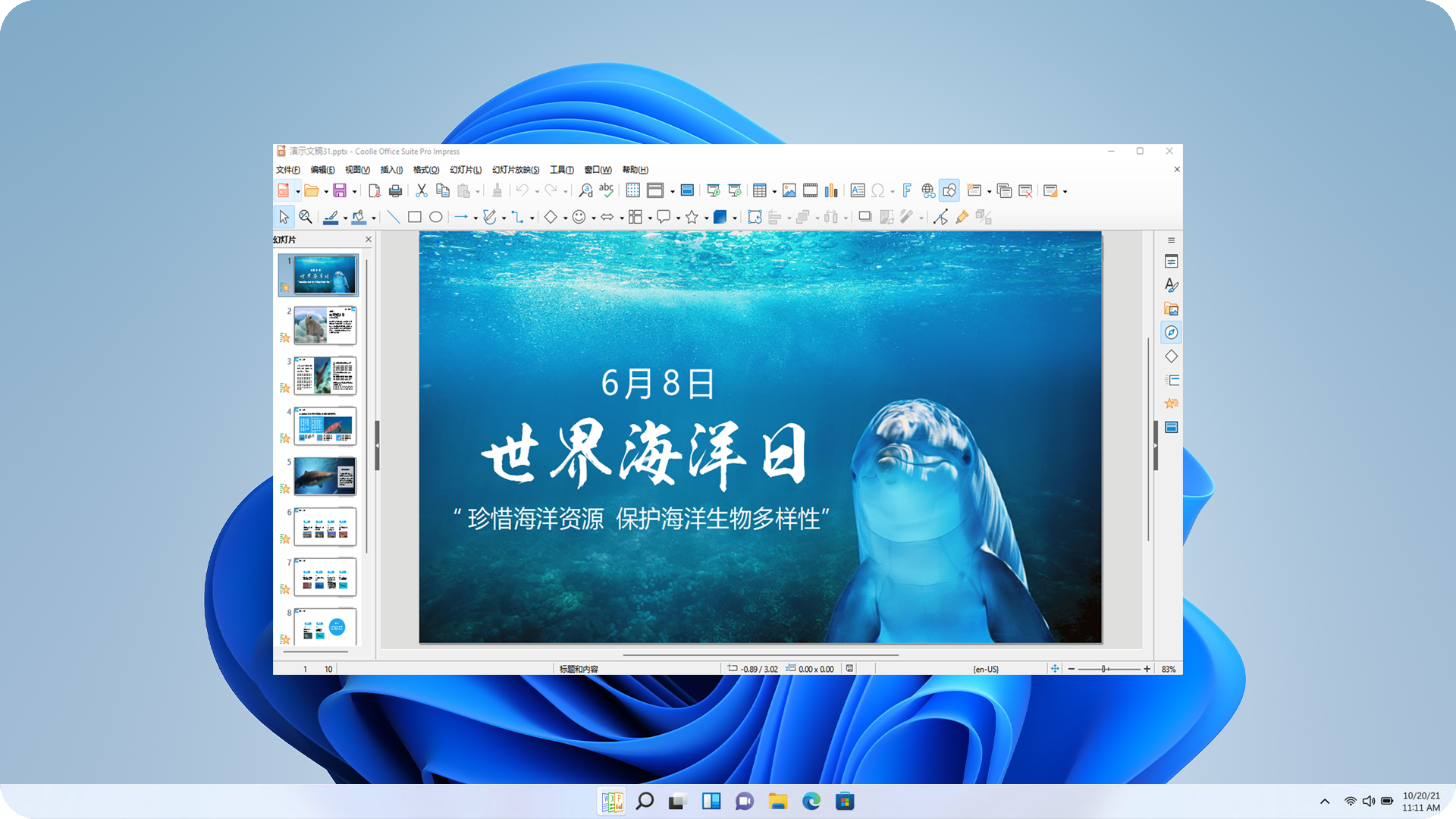Open the 插入(I) menu
This screenshot has width=1456, height=819.
(391, 170)
